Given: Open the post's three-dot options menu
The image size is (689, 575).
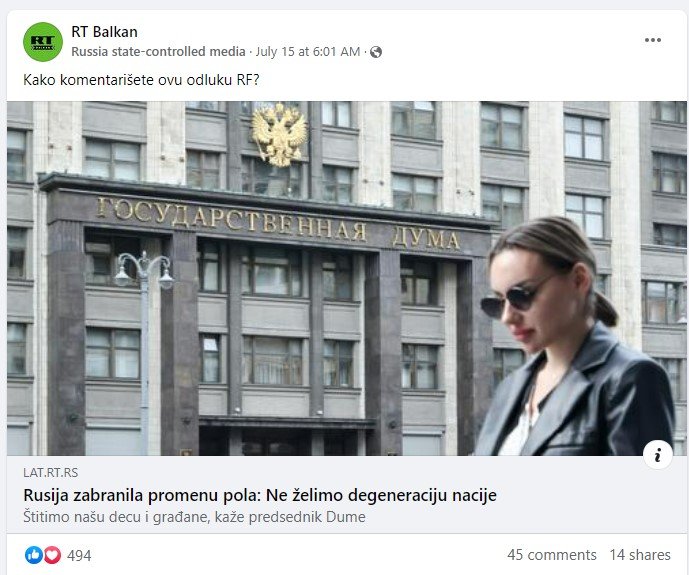Looking at the screenshot, I should (653, 40).
